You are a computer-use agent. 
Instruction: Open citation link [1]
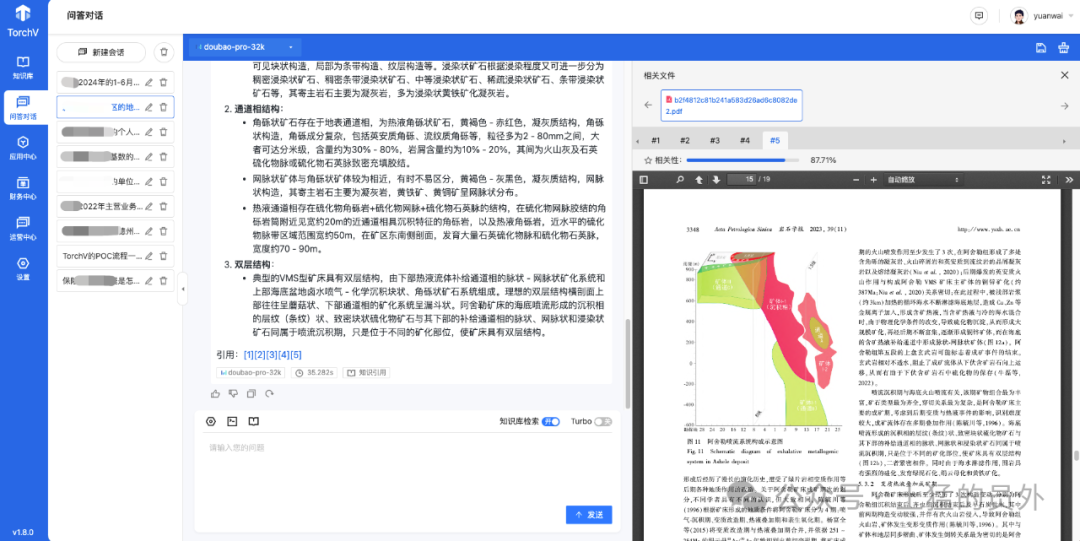coord(249,355)
